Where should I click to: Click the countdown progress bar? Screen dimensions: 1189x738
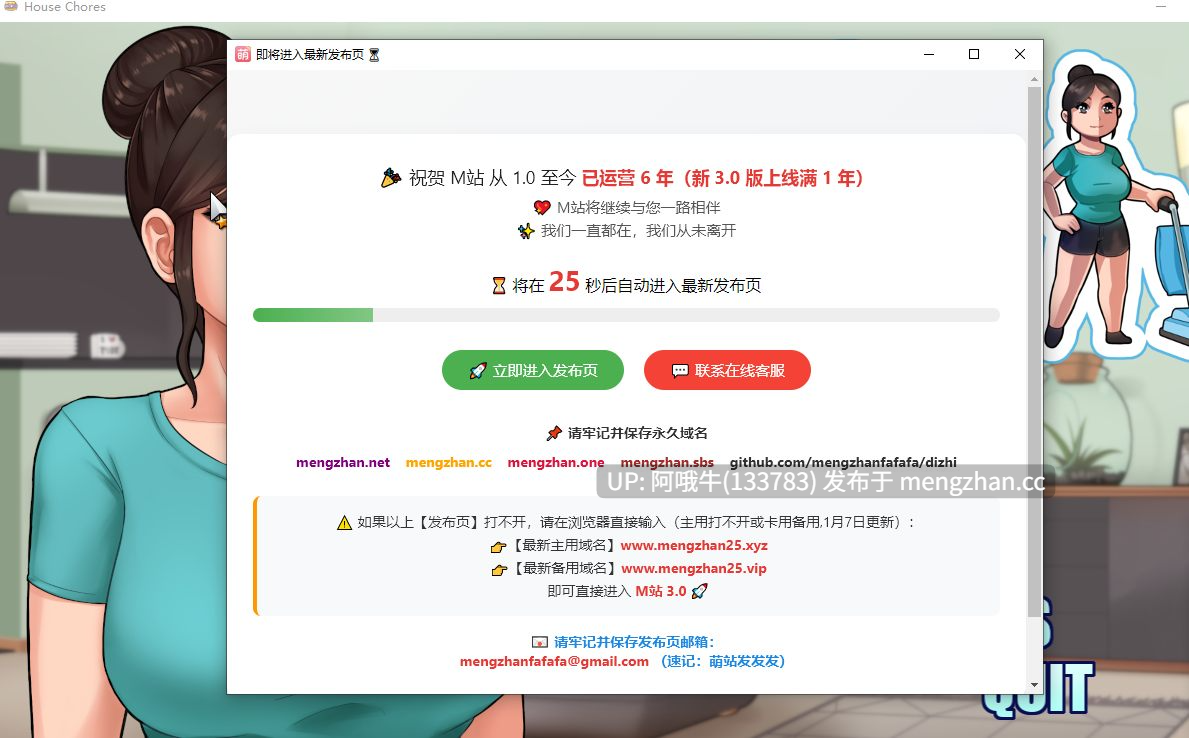(x=626, y=315)
